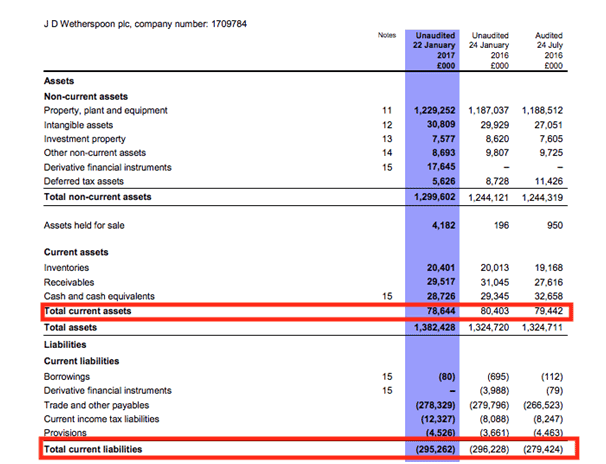Click the 'Current income tax liabilities' label
Viewport: 606px width, 464px height.
(101, 419)
